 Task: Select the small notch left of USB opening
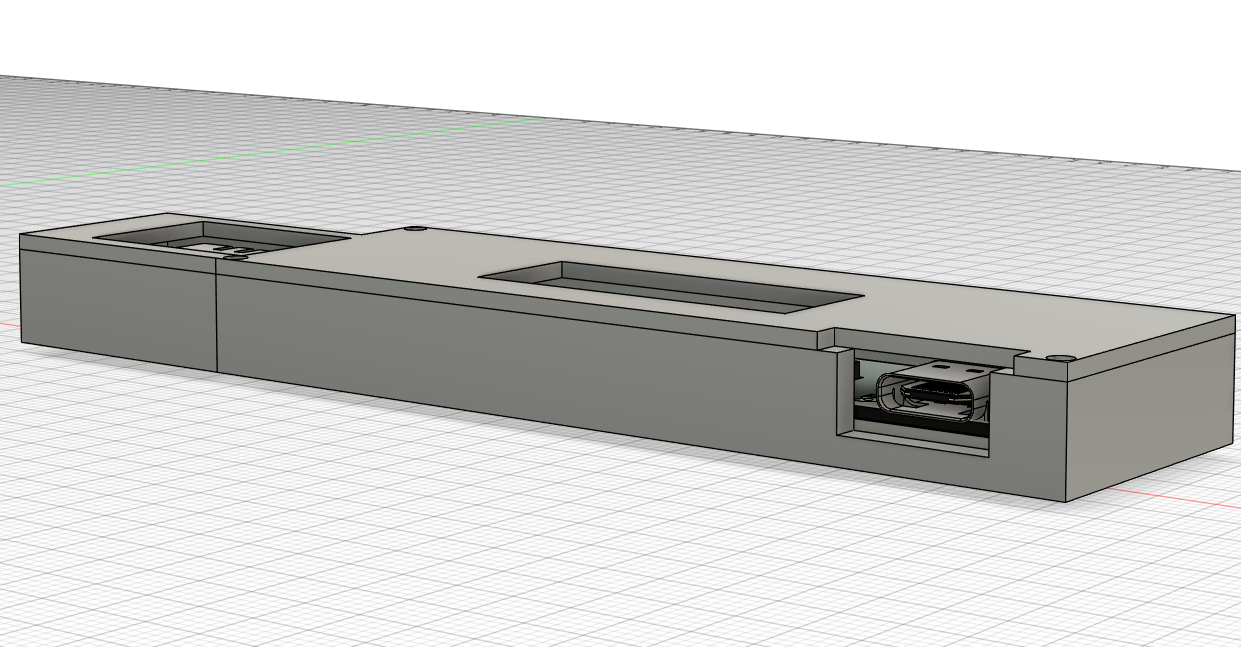(828, 340)
